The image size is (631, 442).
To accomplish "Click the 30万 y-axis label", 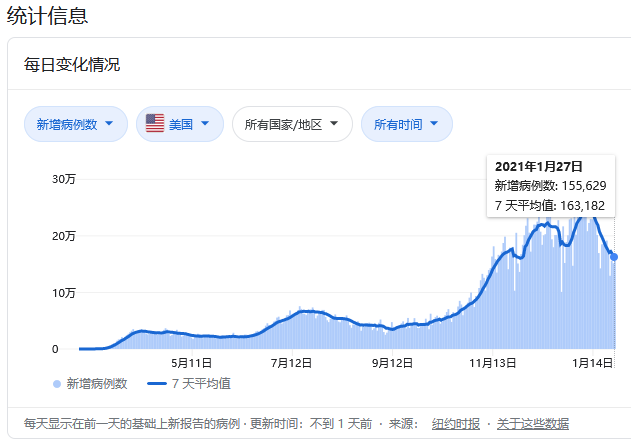I will [63, 179].
